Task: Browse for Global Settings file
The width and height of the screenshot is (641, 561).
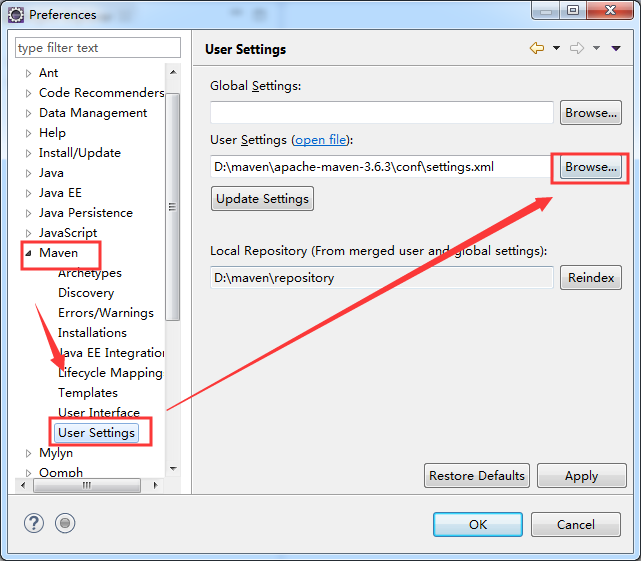Action: pyautogui.click(x=591, y=112)
